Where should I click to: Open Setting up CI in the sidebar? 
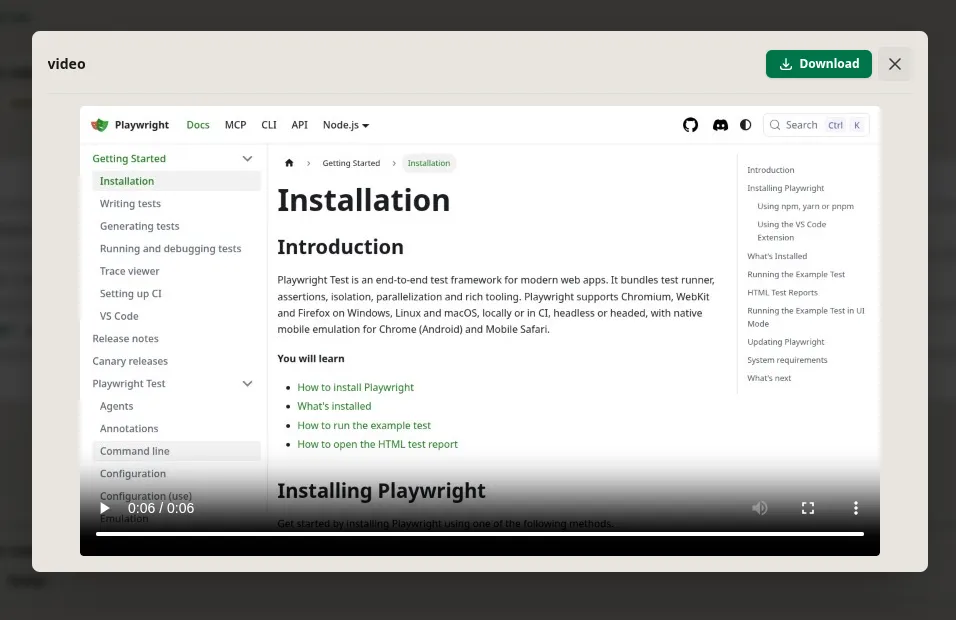point(130,294)
